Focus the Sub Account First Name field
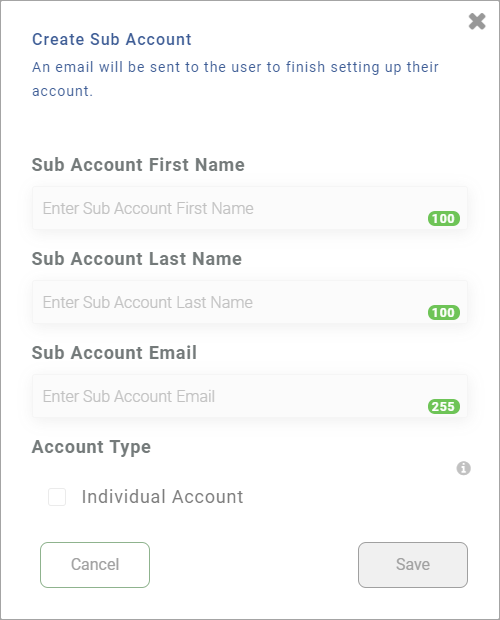 [x=250, y=208]
